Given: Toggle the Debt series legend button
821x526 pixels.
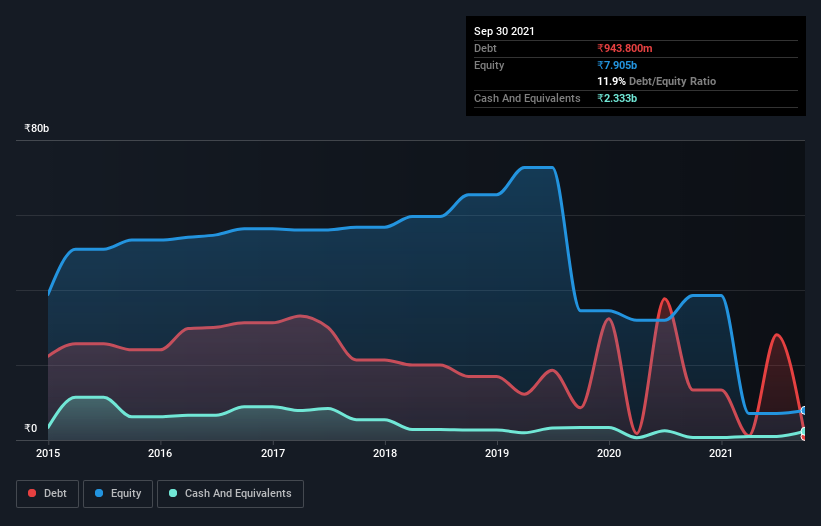Looking at the screenshot, I should [x=48, y=494].
